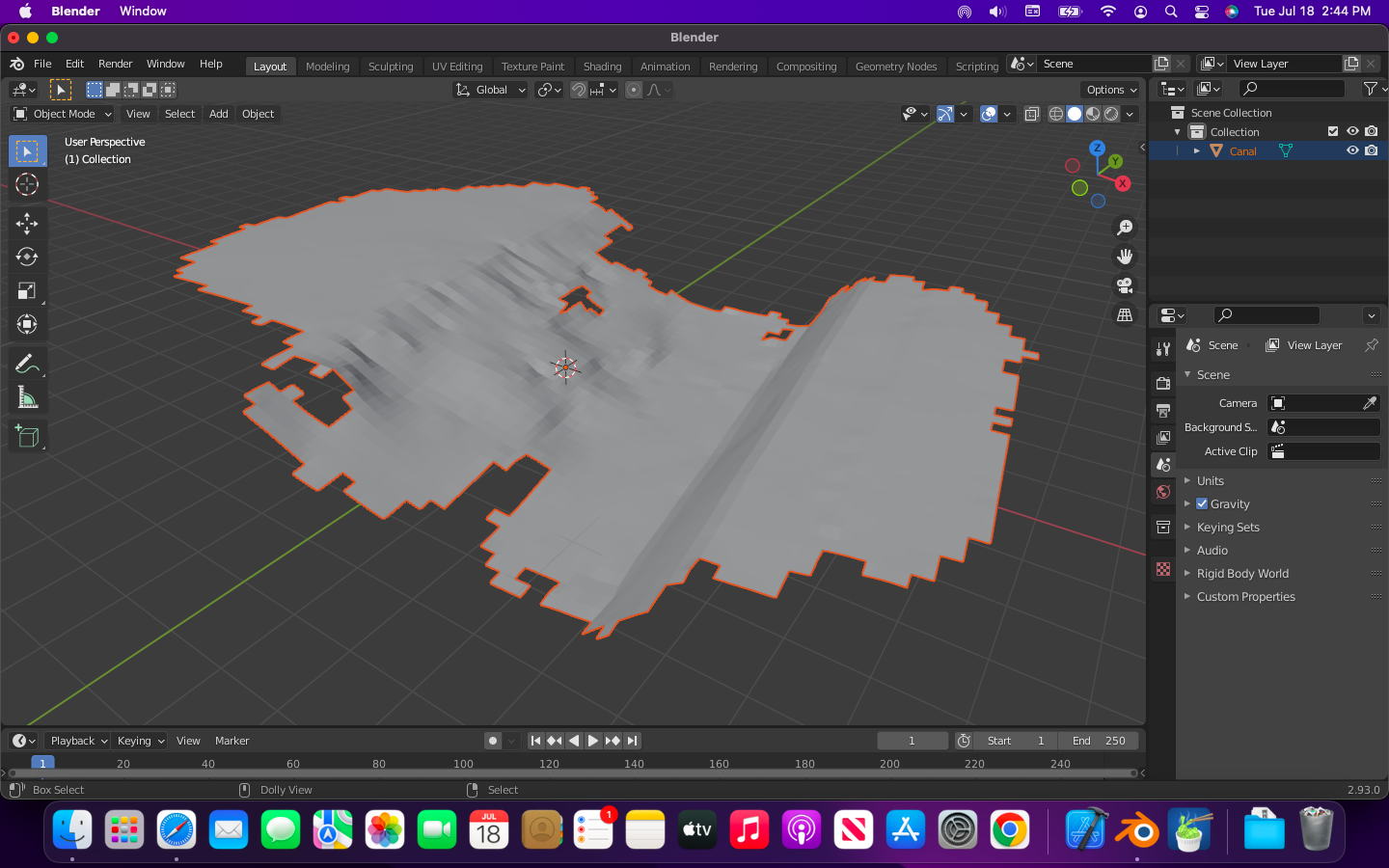This screenshot has width=1389, height=868.
Task: Open the Render properties tab
Action: coord(1163,384)
